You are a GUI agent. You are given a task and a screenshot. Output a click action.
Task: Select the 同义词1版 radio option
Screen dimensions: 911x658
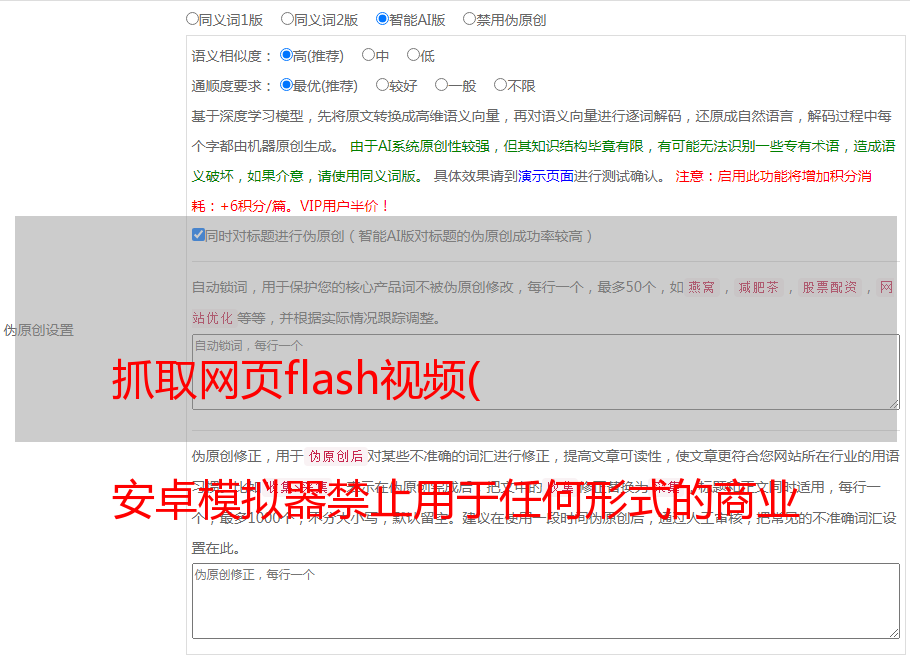(192, 19)
